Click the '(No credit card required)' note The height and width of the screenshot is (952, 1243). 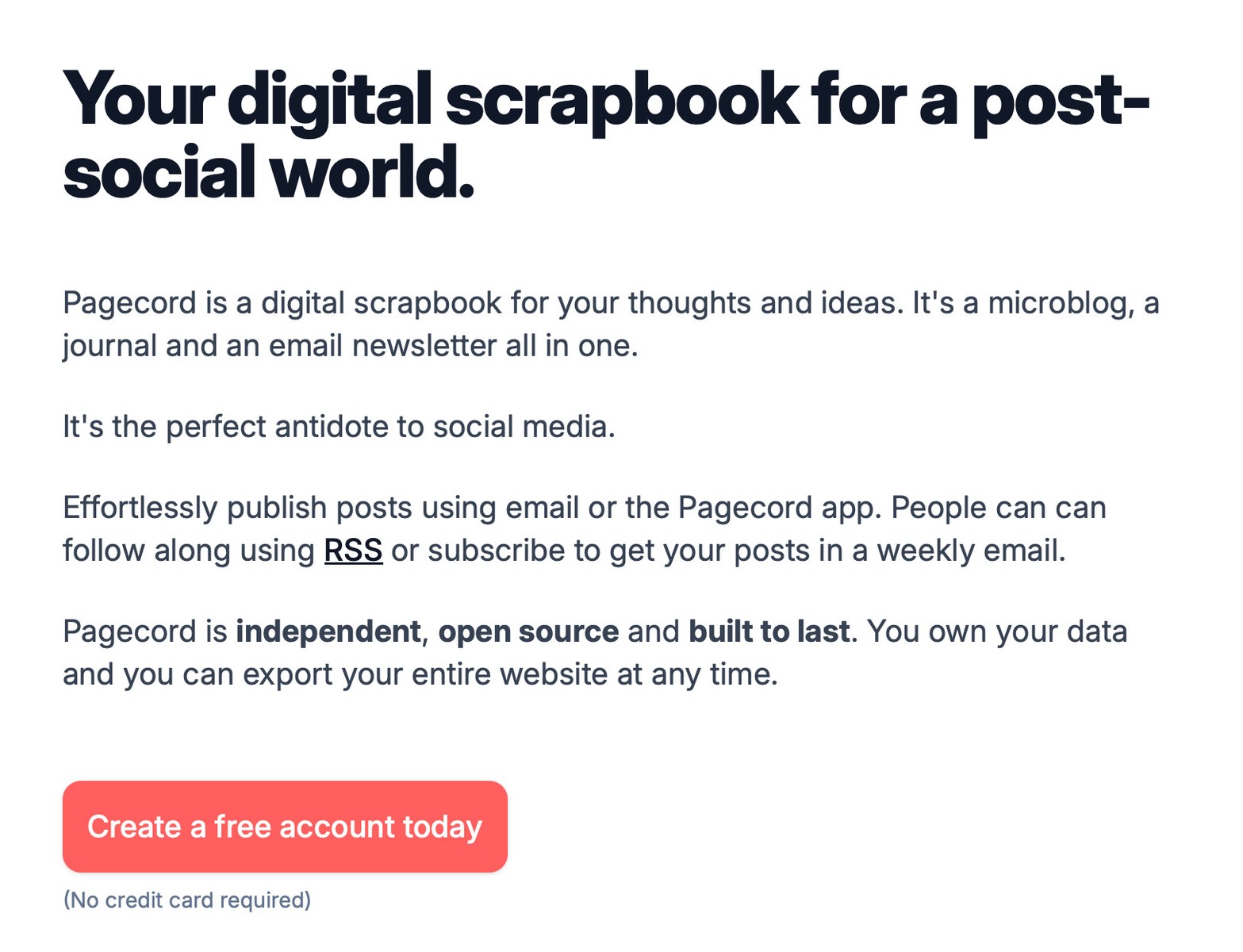[187, 900]
